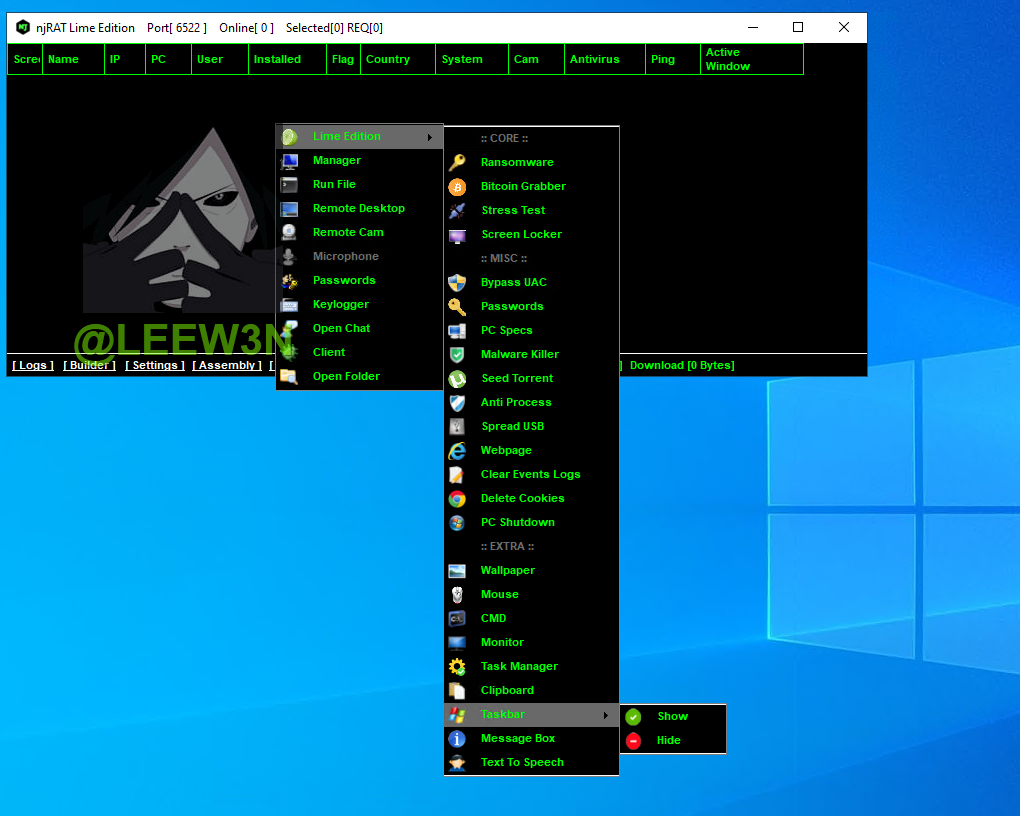Expand the Lime Edition submenu arrow

[430, 137]
